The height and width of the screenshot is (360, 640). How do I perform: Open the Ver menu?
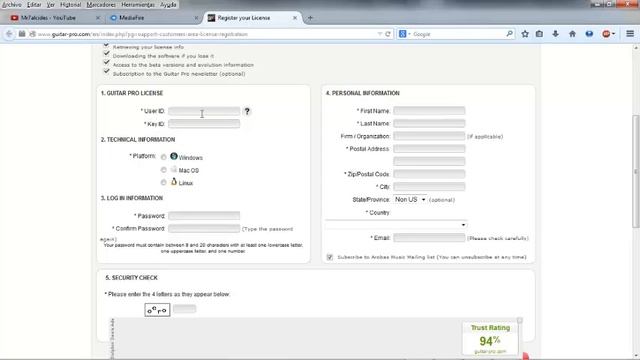coord(51,5)
